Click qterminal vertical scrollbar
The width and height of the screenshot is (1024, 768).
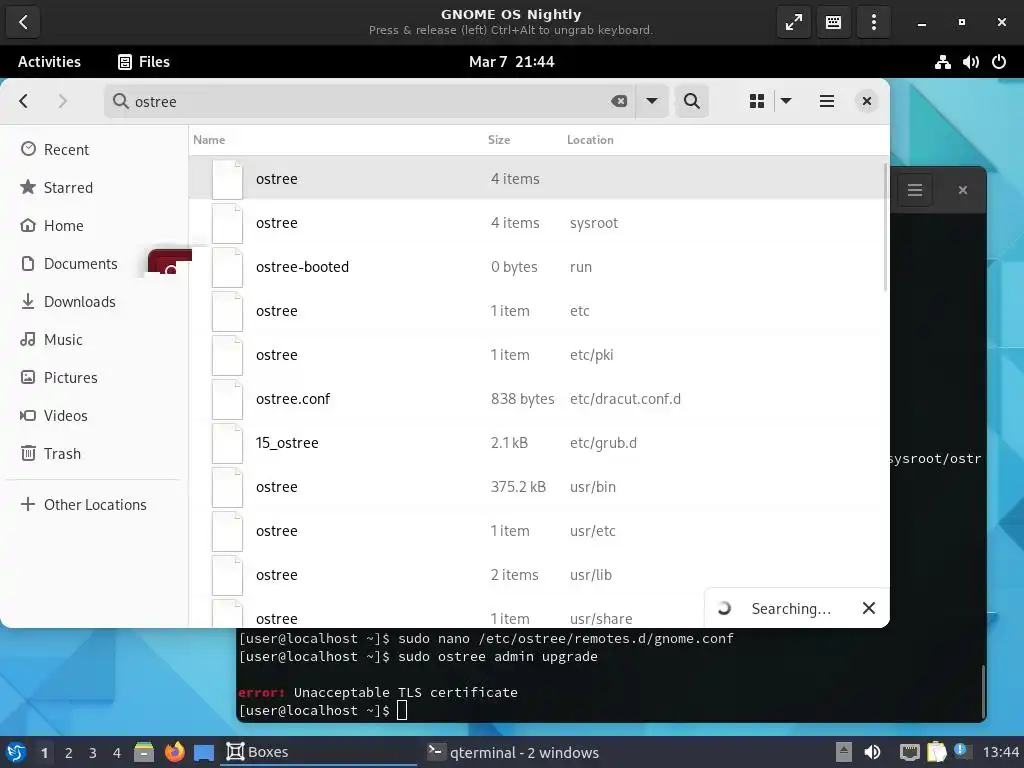click(982, 690)
